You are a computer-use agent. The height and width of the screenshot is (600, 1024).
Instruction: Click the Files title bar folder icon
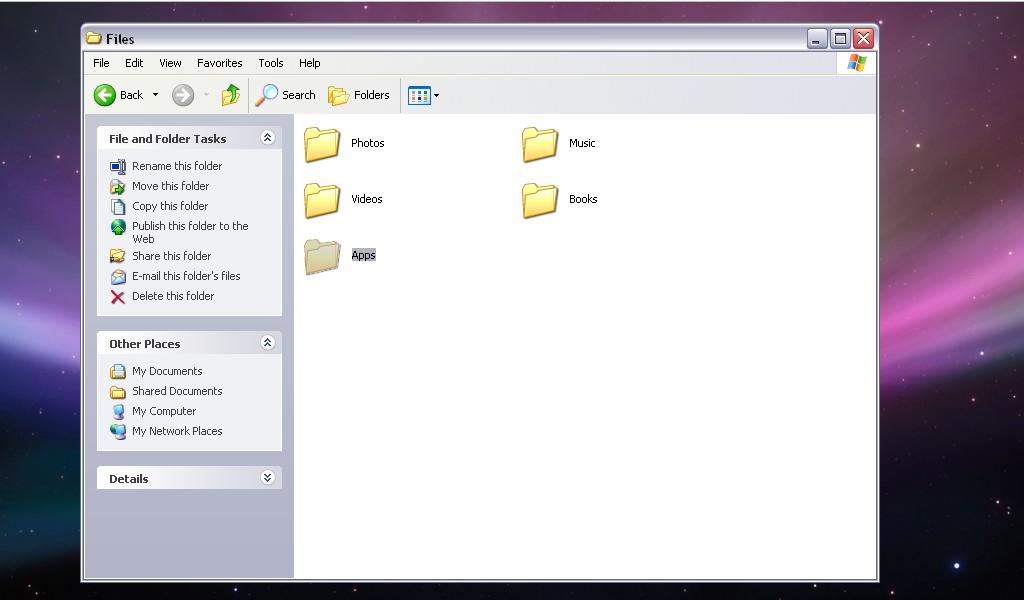click(x=94, y=39)
